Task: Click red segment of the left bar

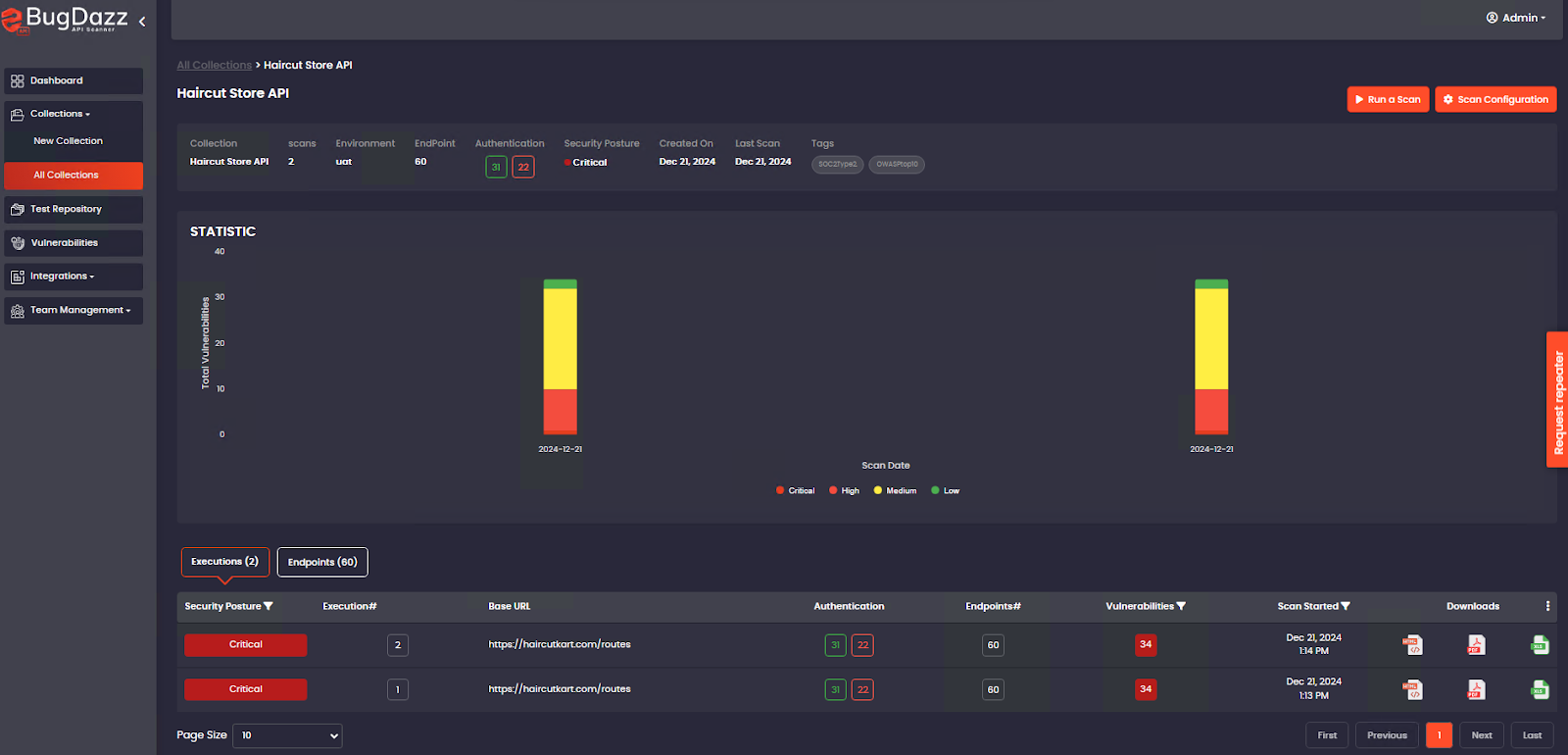Action: (x=561, y=411)
